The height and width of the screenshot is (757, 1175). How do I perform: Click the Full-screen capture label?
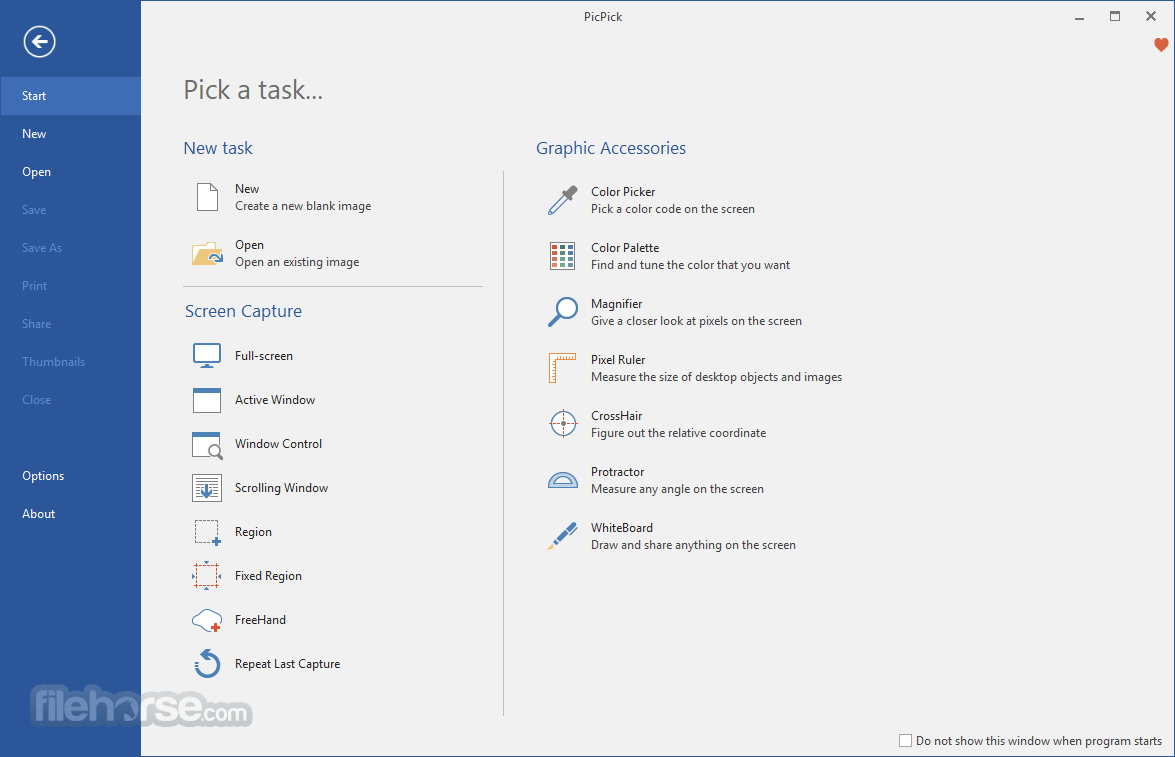pyautogui.click(x=264, y=356)
